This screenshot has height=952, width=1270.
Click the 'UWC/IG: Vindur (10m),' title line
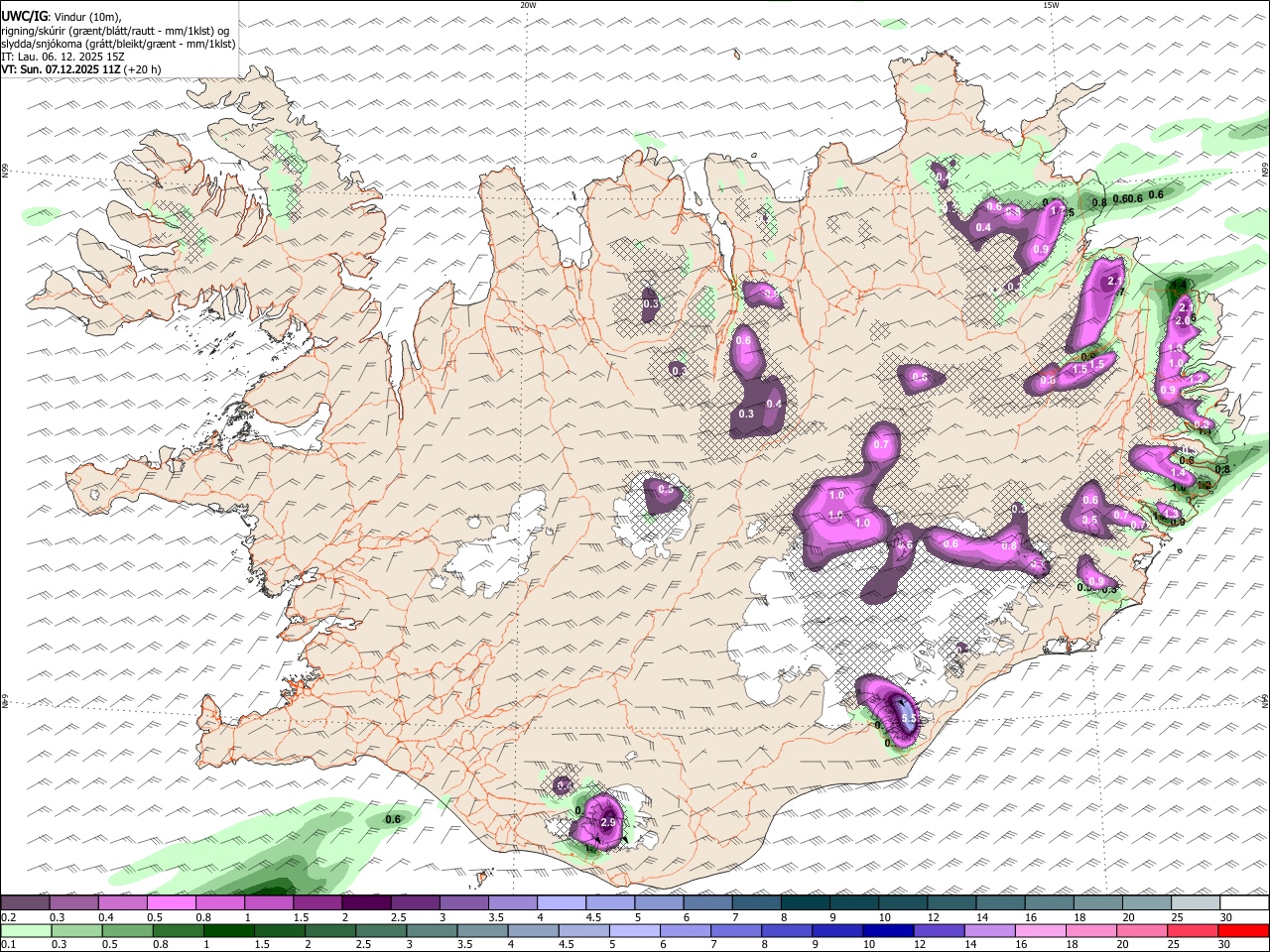[x=60, y=17]
